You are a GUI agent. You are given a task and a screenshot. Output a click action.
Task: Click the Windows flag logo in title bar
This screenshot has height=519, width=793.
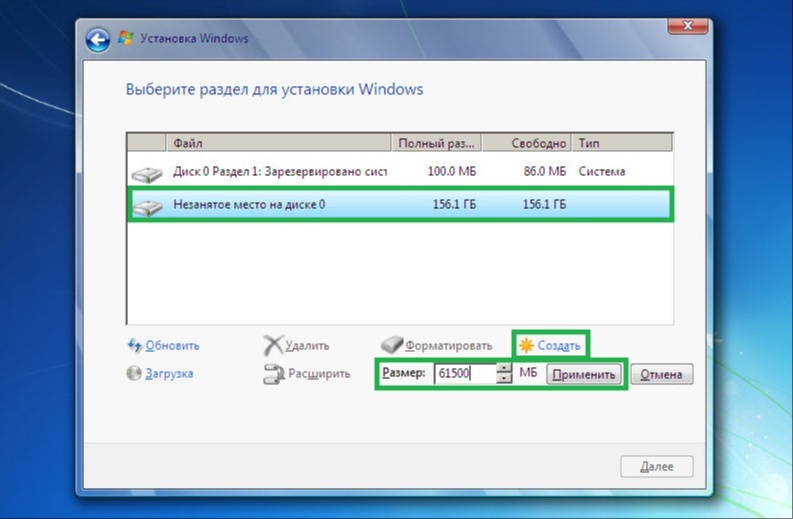tap(125, 38)
